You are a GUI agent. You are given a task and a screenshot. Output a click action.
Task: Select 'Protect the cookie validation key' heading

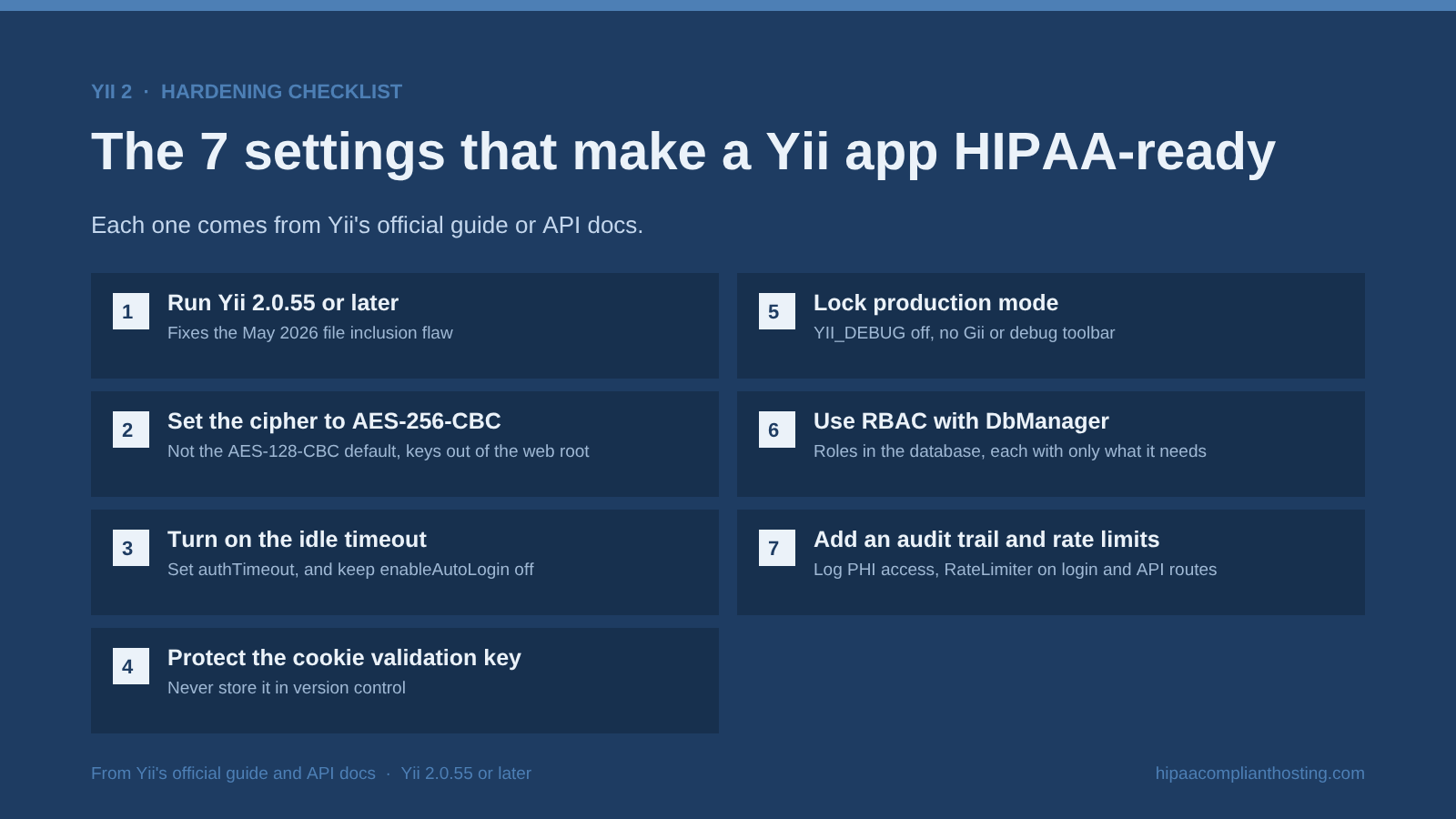tap(344, 658)
